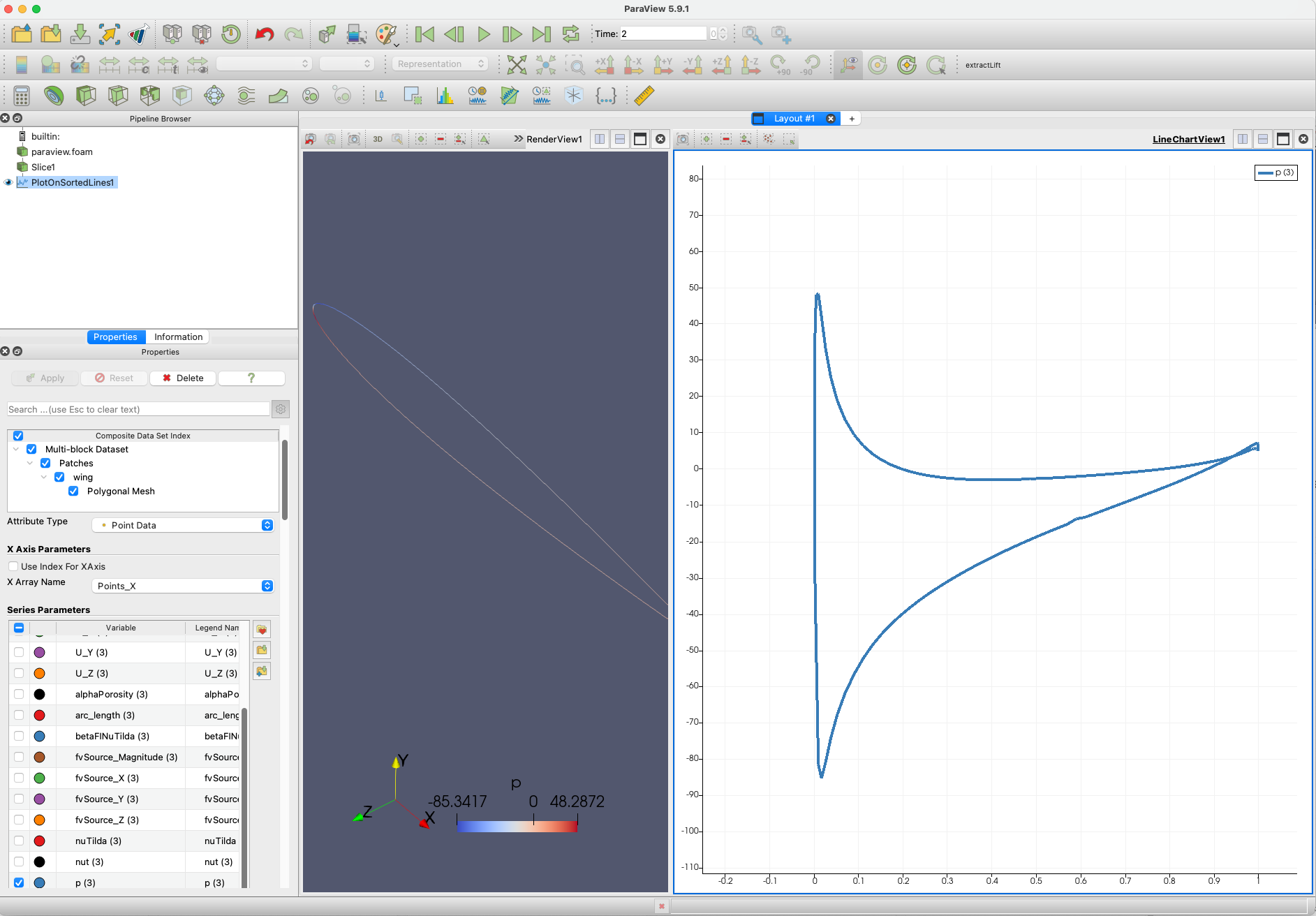The width and height of the screenshot is (1316, 916).
Task: Click the Apply button
Action: point(45,378)
